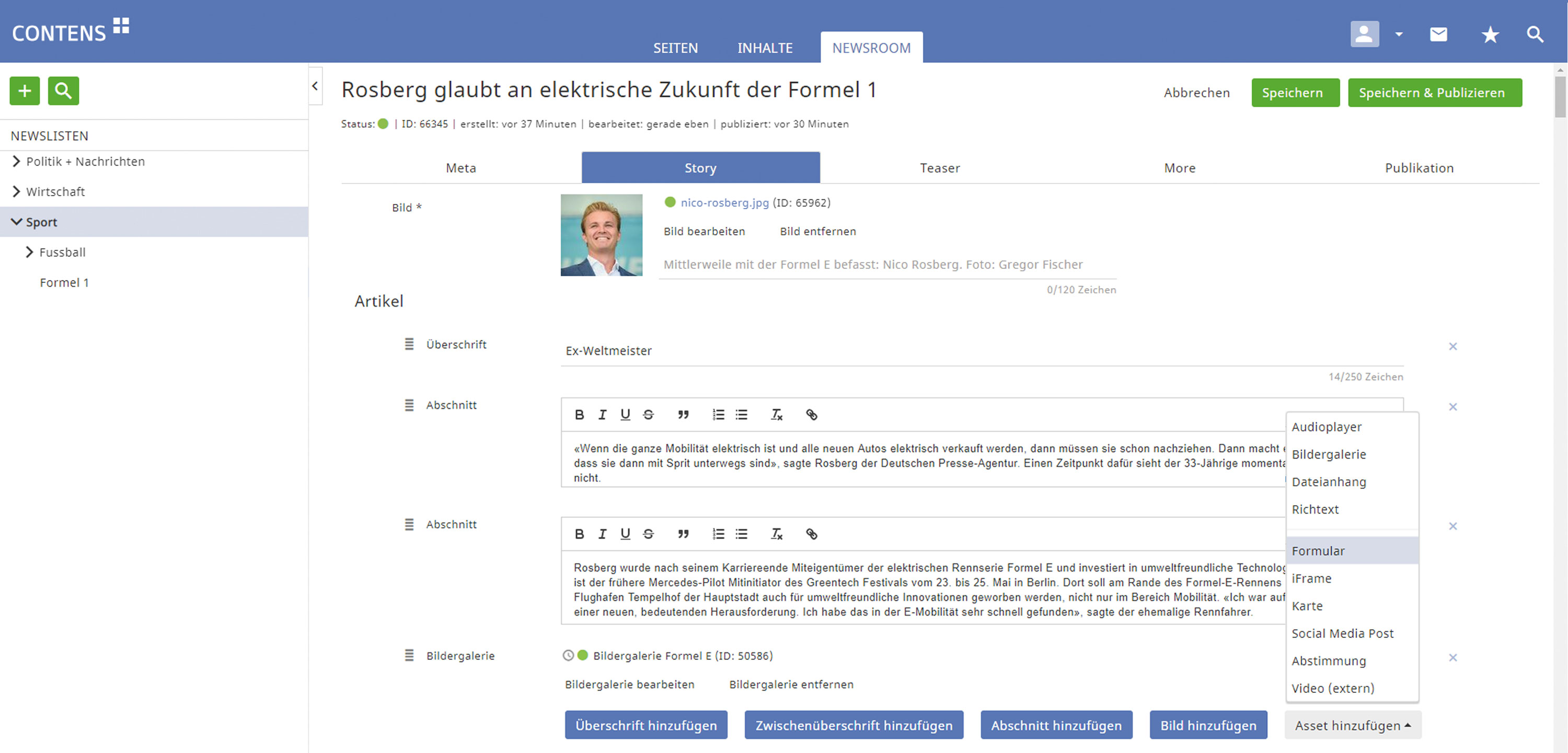Collapse the Sport tree node
The height and width of the screenshot is (753, 1568).
(x=16, y=222)
